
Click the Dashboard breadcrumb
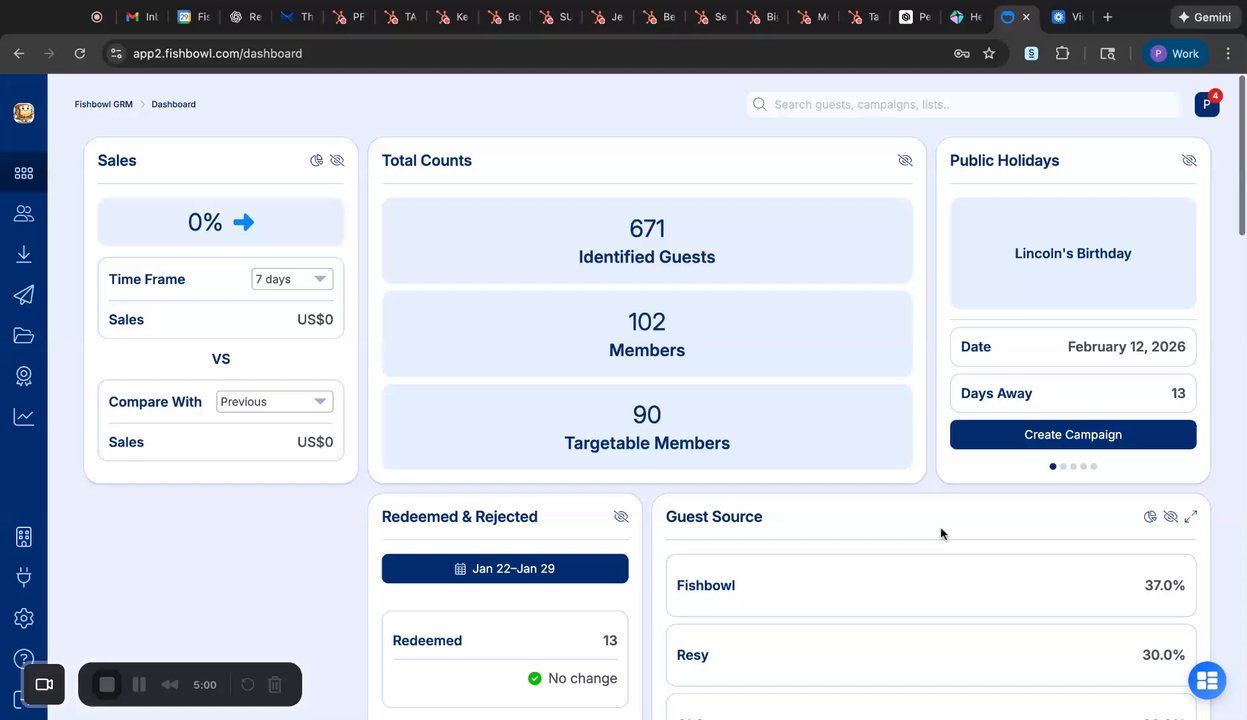click(x=174, y=104)
